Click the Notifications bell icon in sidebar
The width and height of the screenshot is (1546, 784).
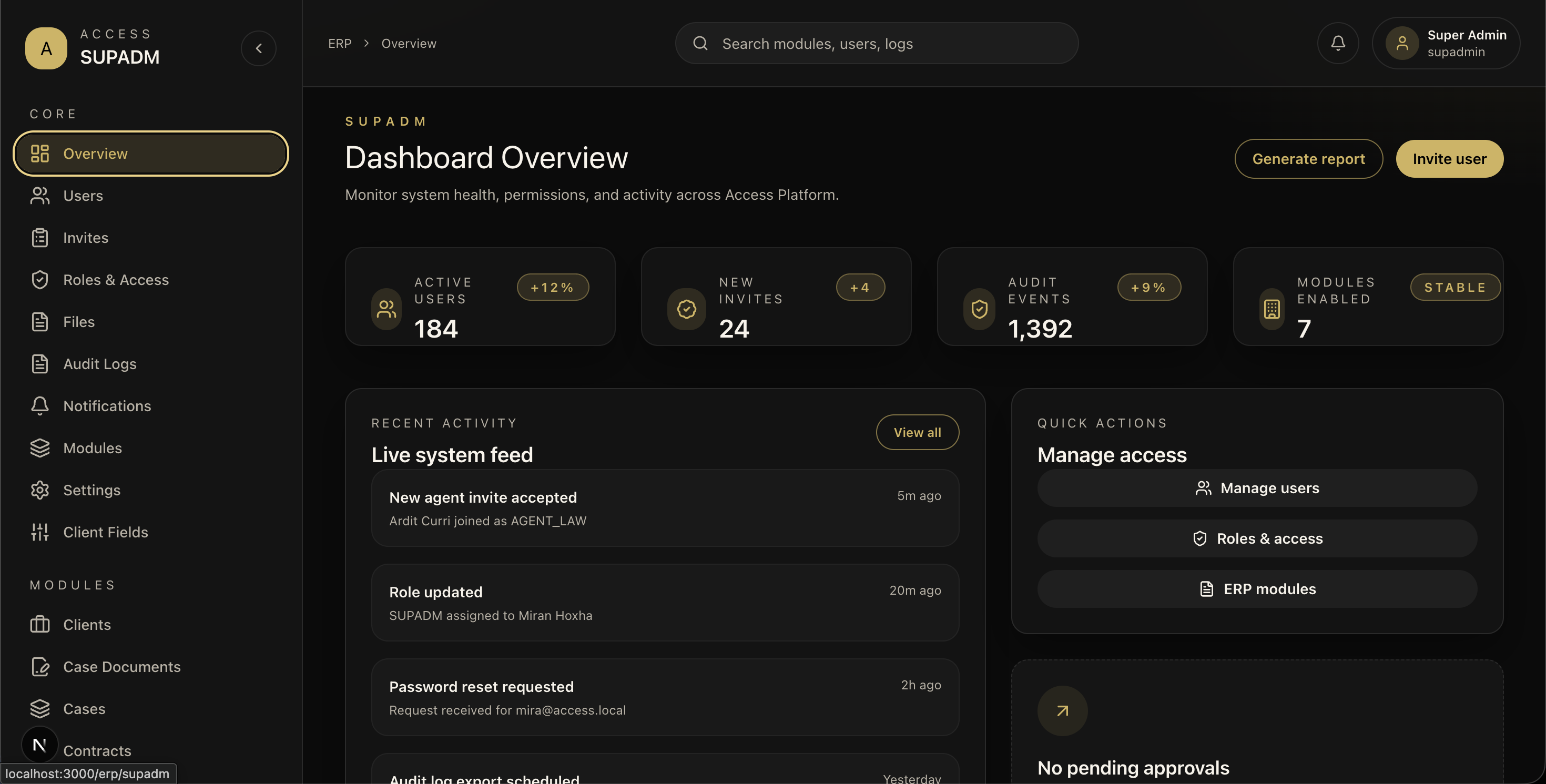click(x=39, y=406)
